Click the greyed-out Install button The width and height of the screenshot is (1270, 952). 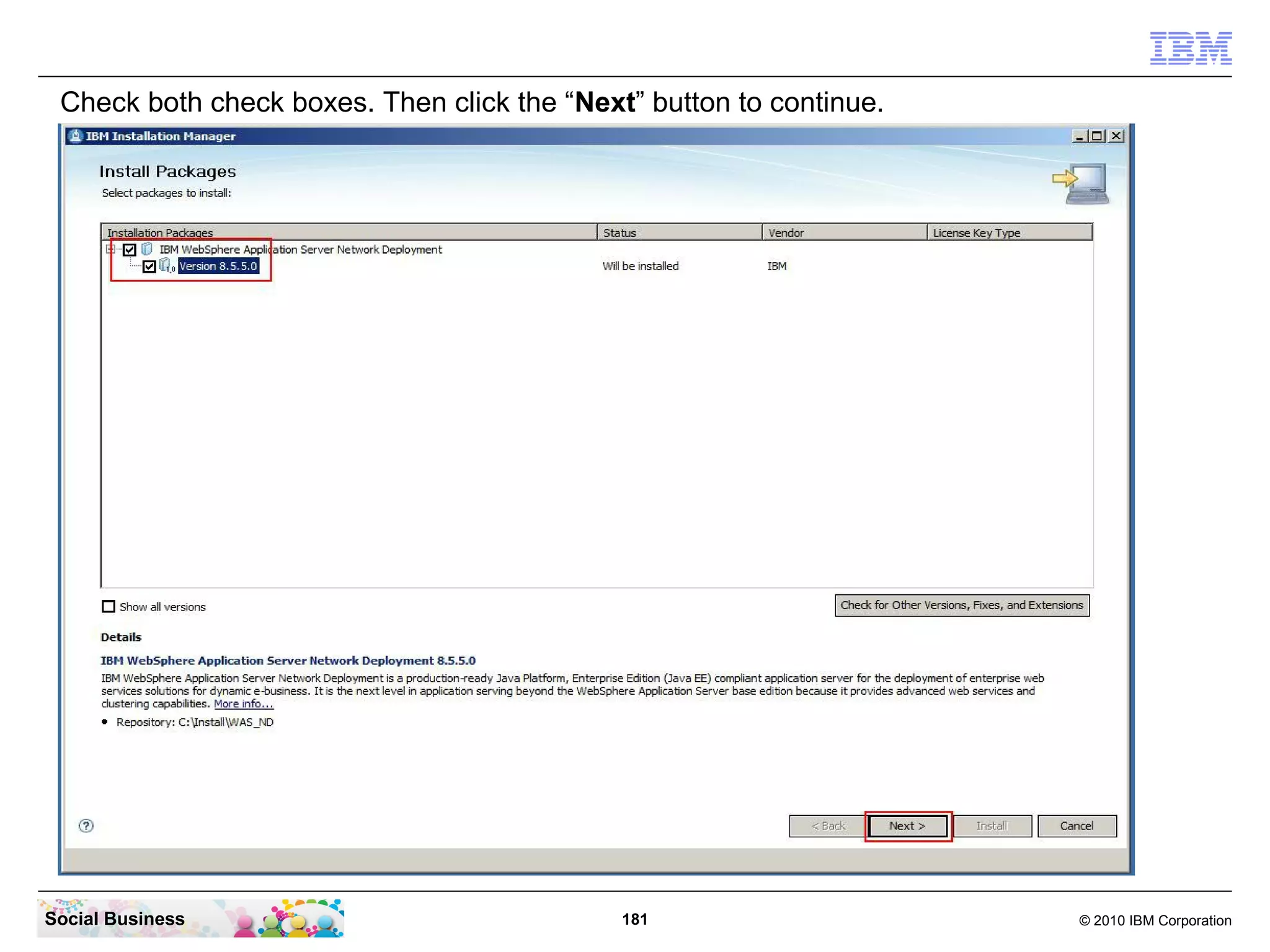pos(992,826)
